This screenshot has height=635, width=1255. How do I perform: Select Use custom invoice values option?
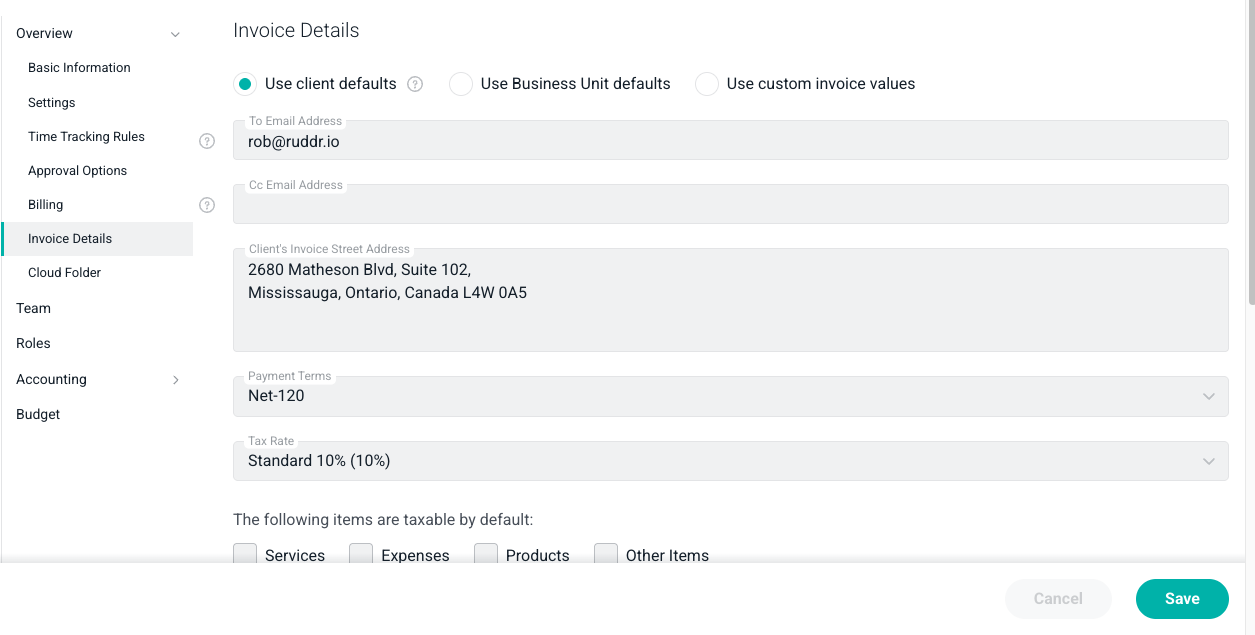click(x=707, y=84)
